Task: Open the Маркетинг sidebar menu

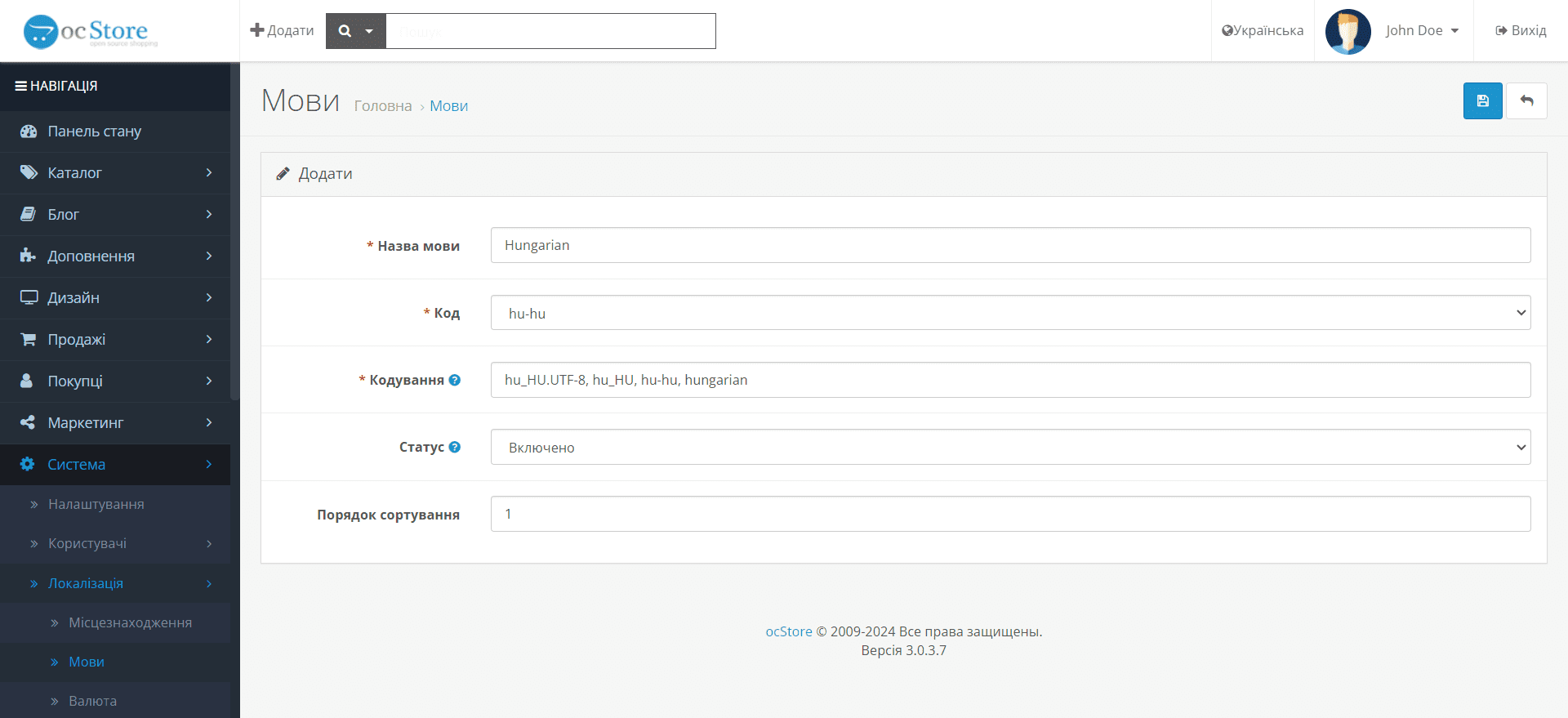Action: 115,422
